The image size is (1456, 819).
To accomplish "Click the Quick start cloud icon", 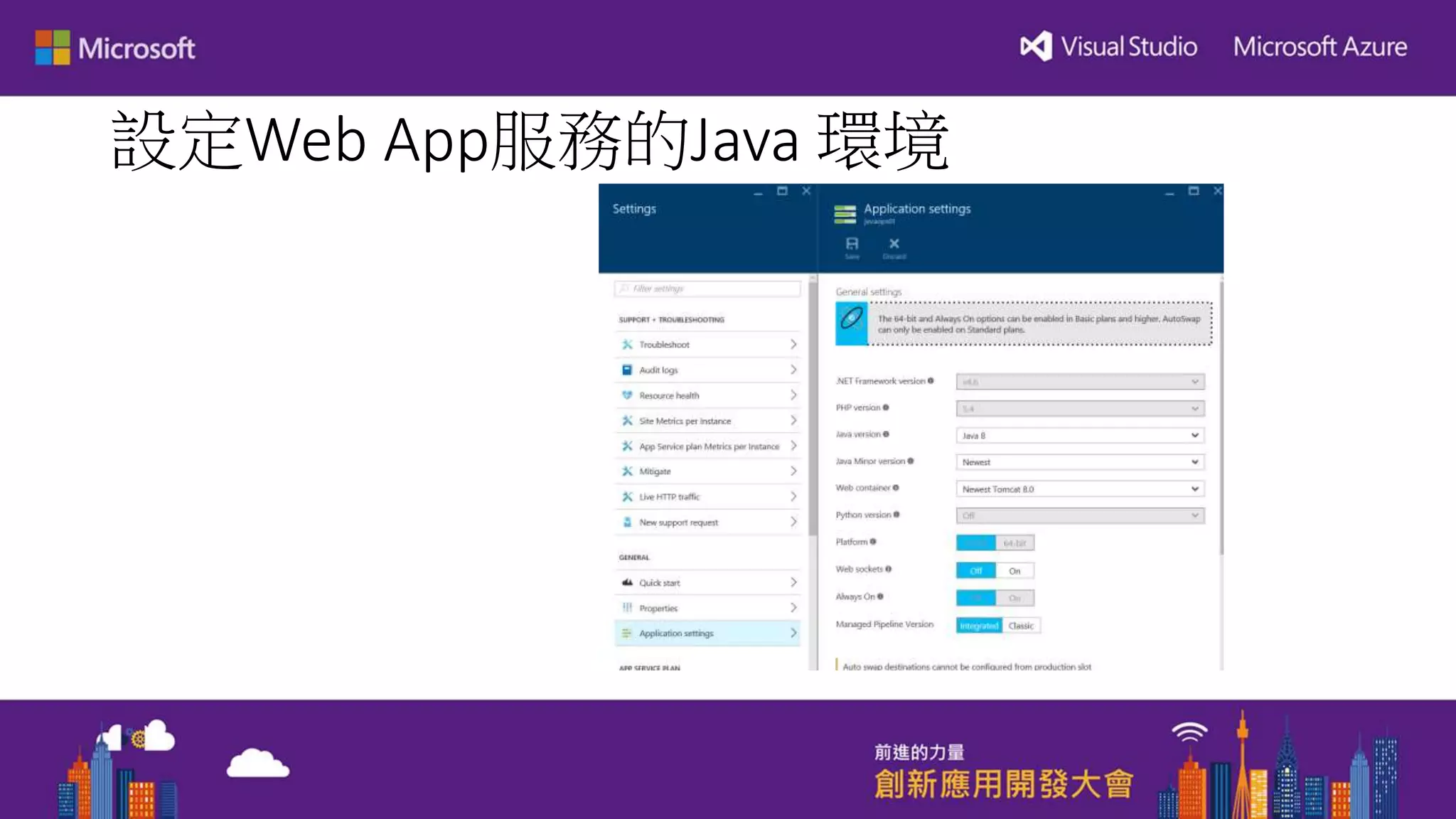I will click(x=627, y=583).
